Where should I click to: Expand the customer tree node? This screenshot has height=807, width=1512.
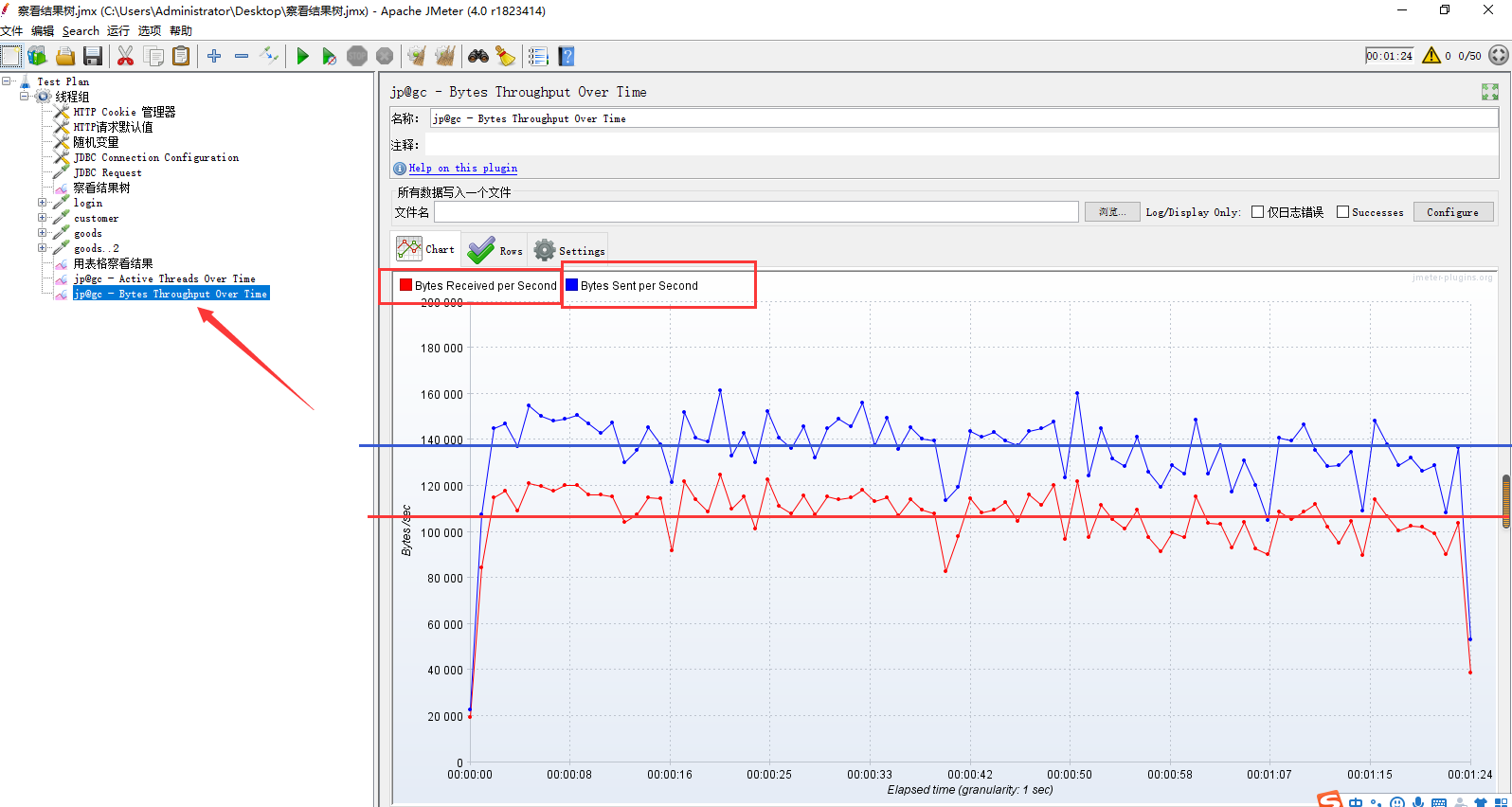click(x=43, y=218)
